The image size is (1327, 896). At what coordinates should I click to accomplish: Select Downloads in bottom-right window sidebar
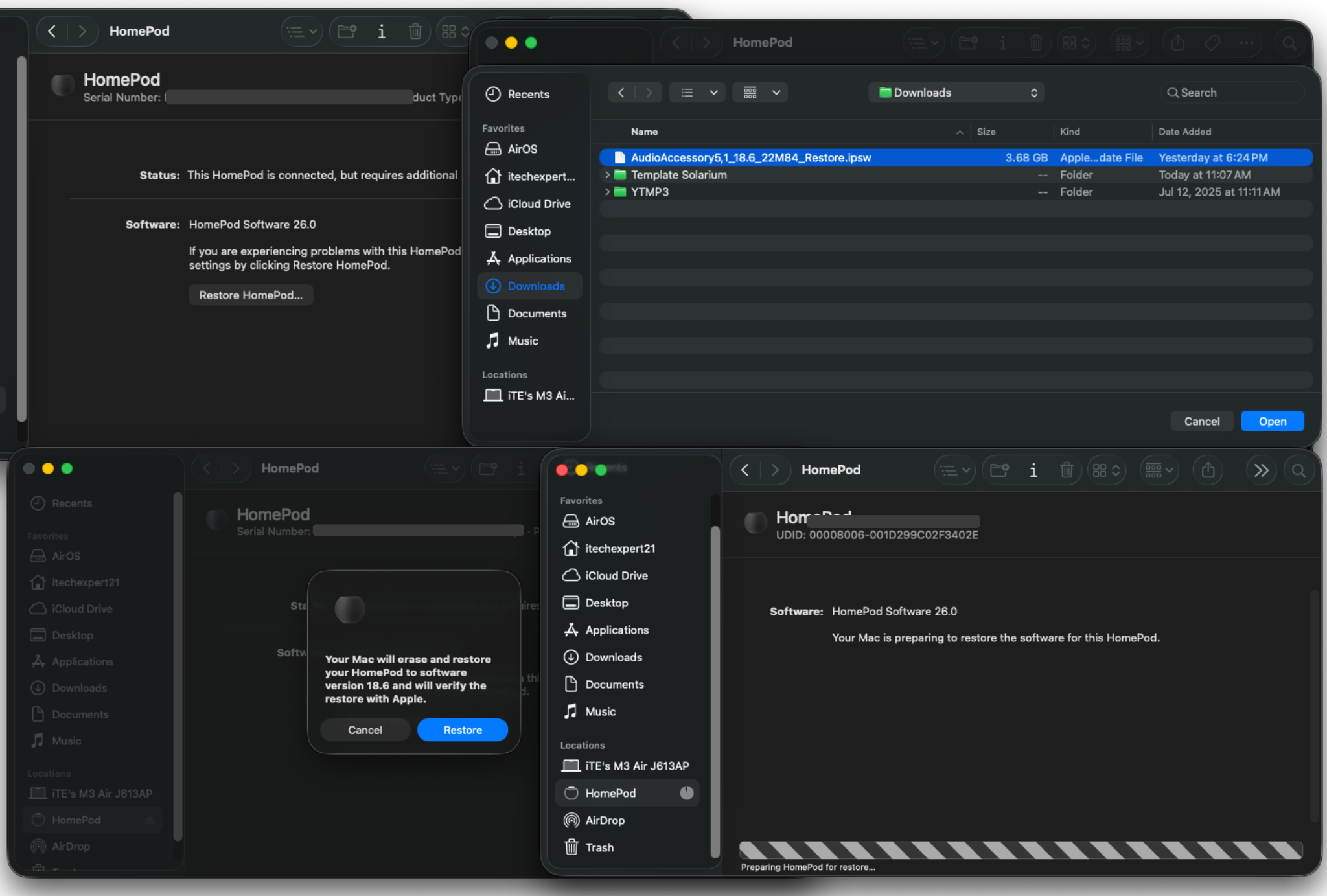tap(627, 657)
